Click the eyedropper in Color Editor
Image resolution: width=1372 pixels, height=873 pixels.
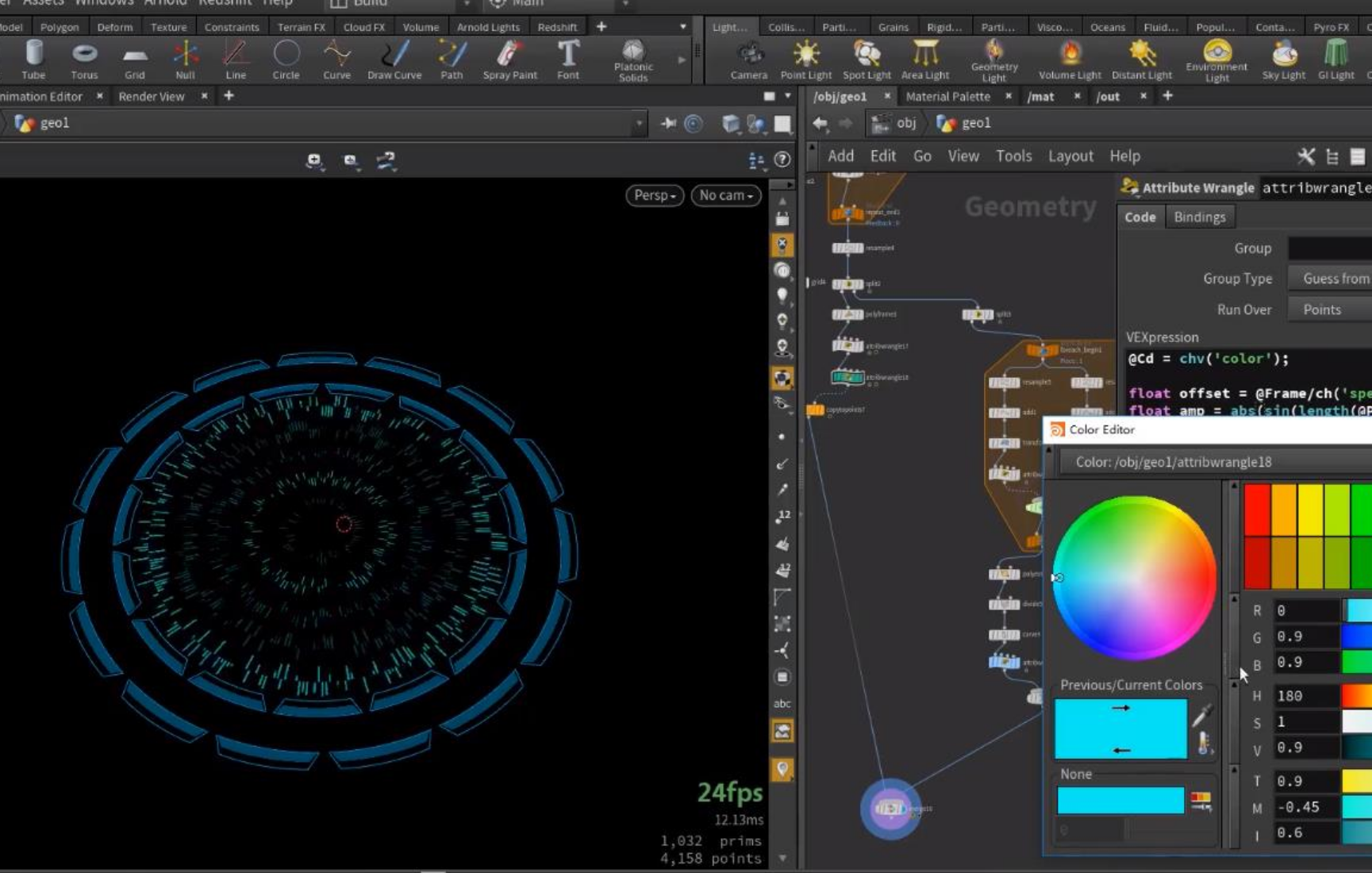pos(1201,714)
